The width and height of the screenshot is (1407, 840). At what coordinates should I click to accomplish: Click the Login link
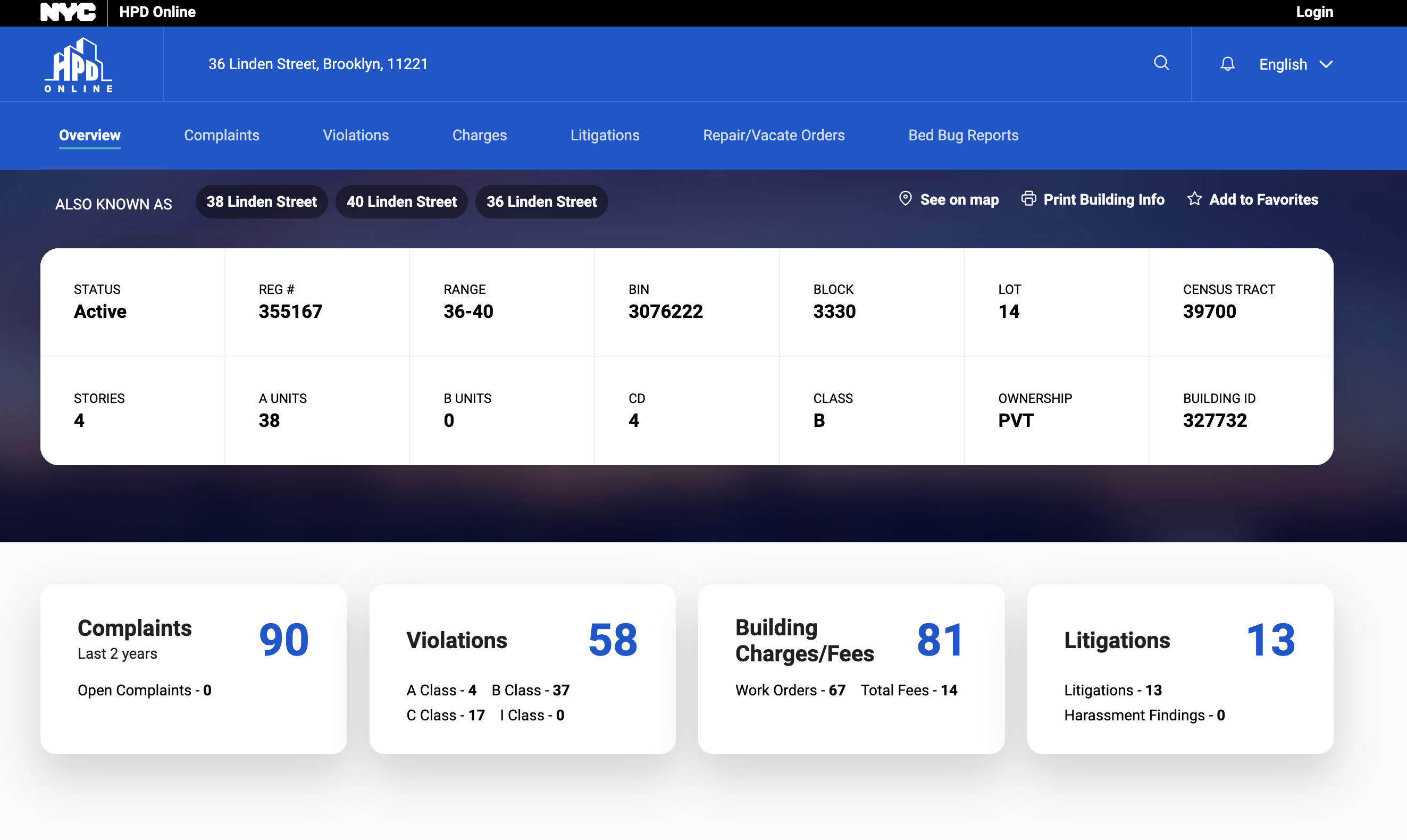click(1314, 12)
